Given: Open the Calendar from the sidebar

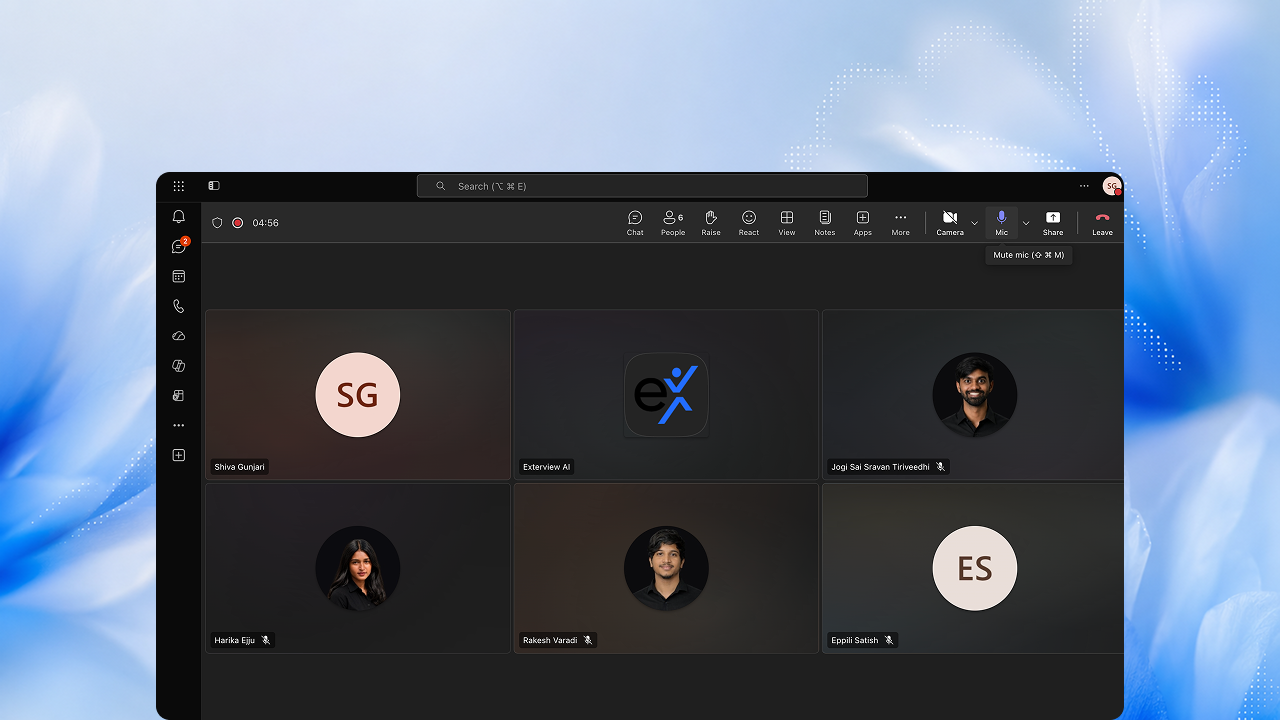Looking at the screenshot, I should (179, 276).
